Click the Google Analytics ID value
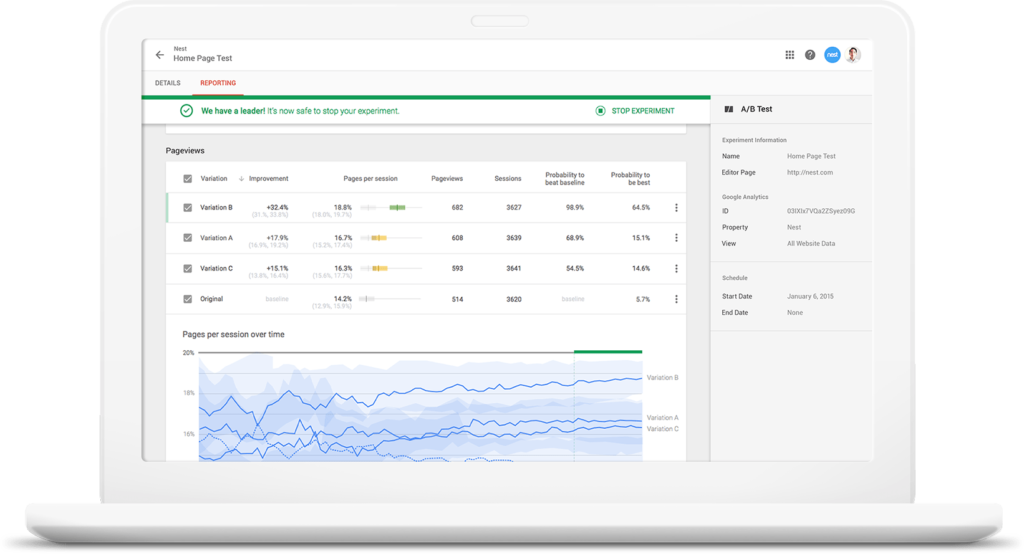The image size is (1024, 554). [821, 211]
